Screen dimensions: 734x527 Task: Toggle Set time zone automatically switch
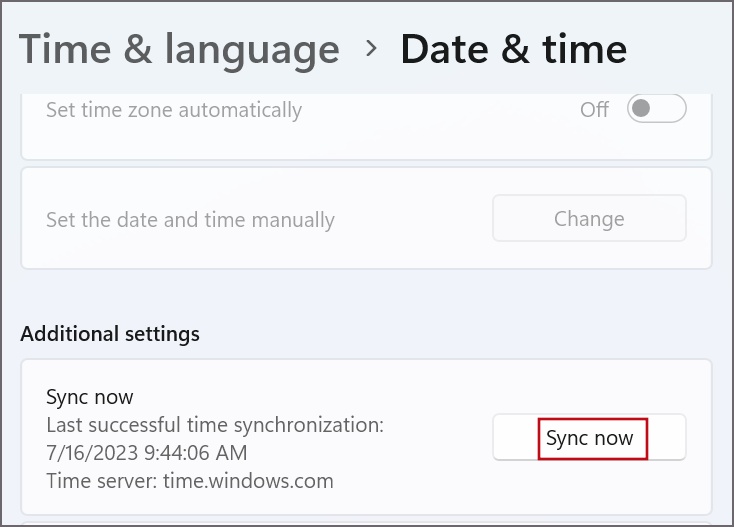657,108
